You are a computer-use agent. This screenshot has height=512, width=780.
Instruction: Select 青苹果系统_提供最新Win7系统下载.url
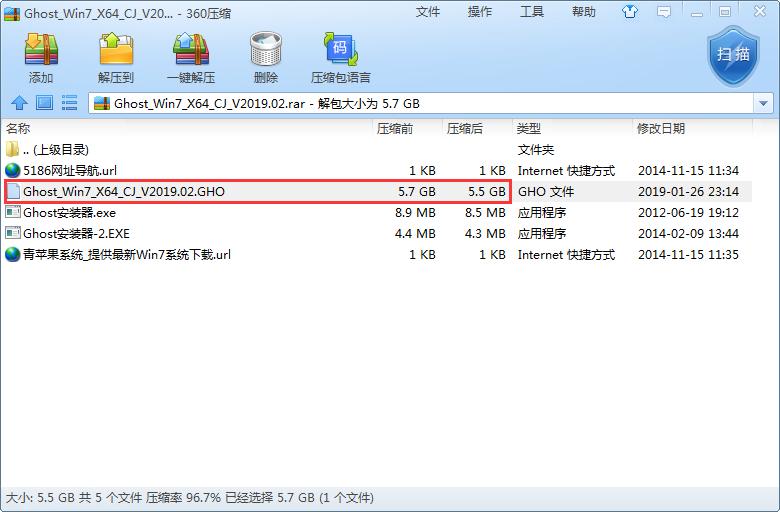coord(127,255)
